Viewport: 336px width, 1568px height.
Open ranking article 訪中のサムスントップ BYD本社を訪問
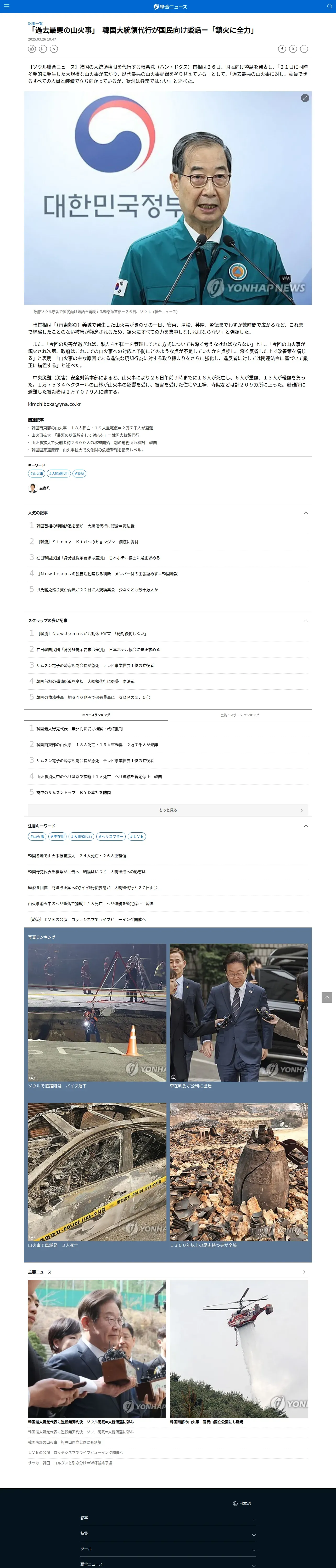(73, 793)
